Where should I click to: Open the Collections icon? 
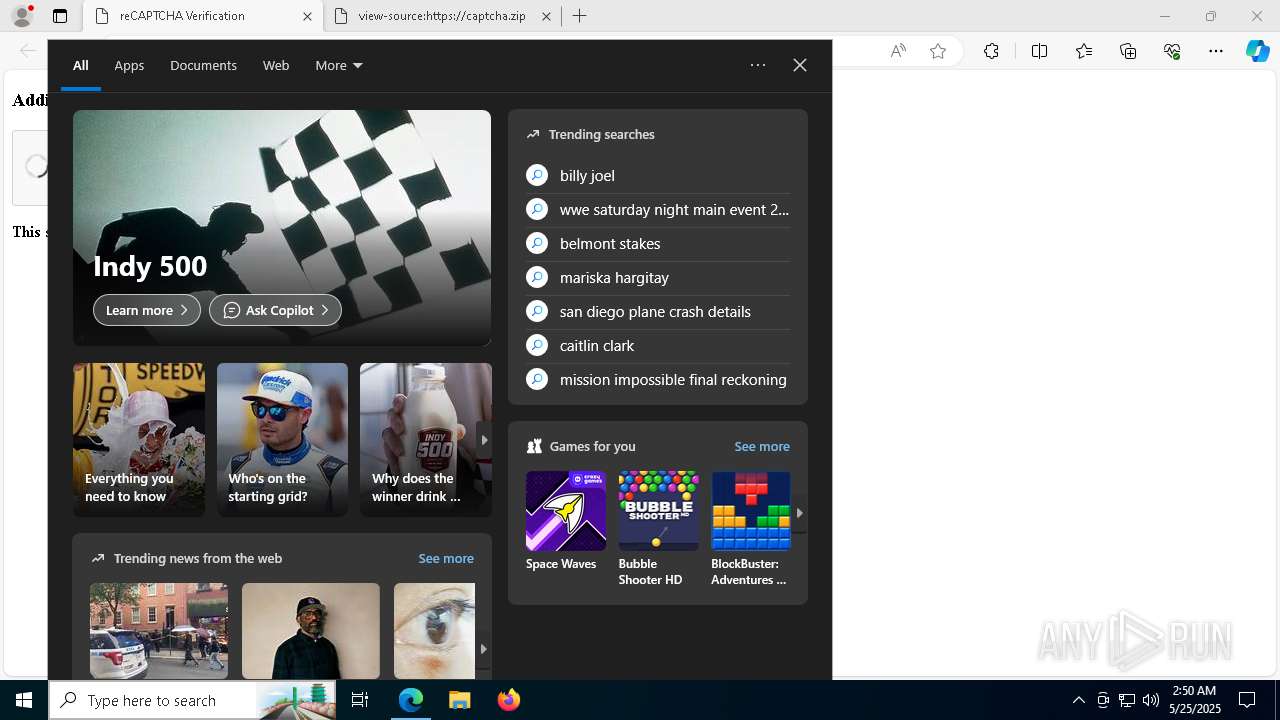1128,51
